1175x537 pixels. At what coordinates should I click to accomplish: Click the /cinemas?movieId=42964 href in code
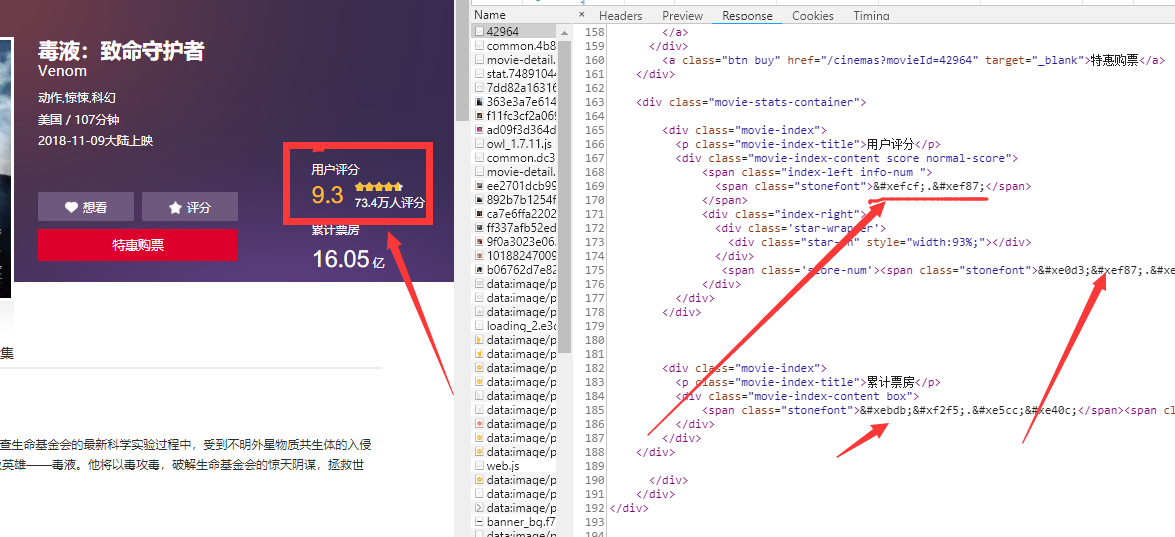pos(883,60)
